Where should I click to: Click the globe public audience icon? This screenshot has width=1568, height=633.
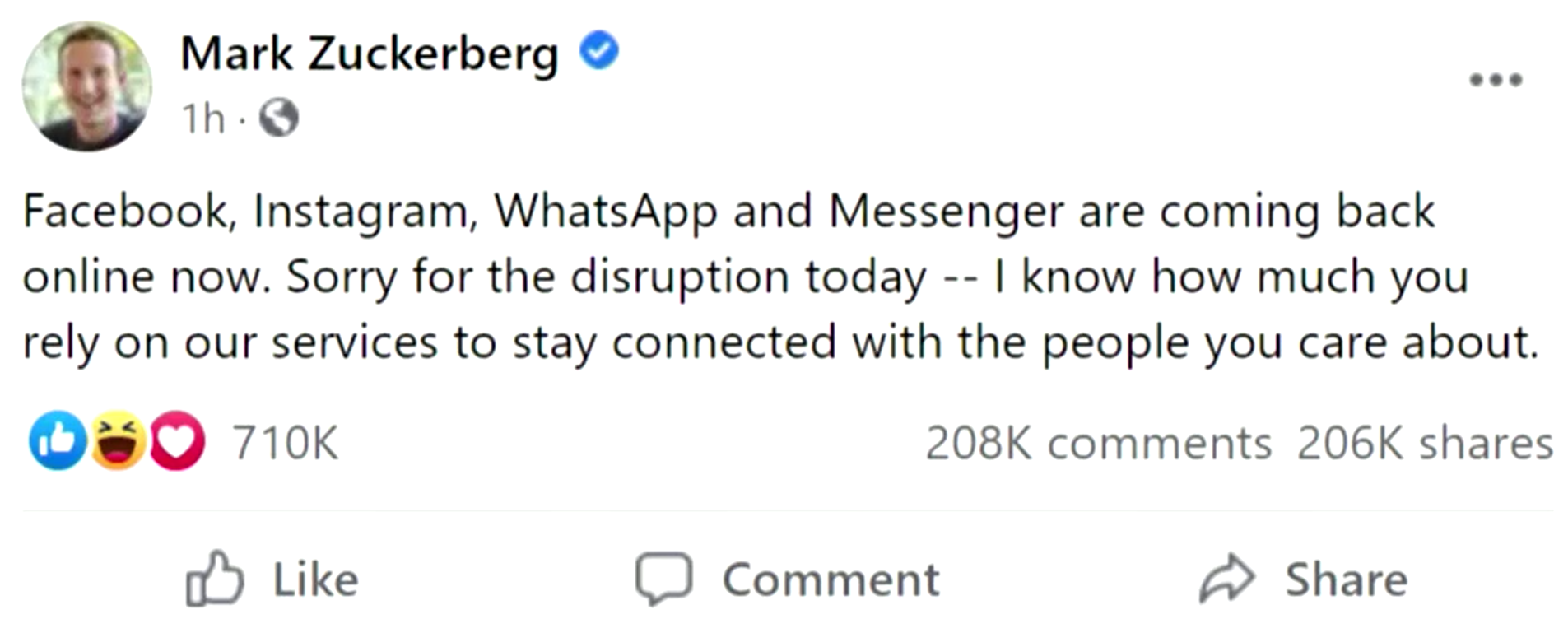279,118
